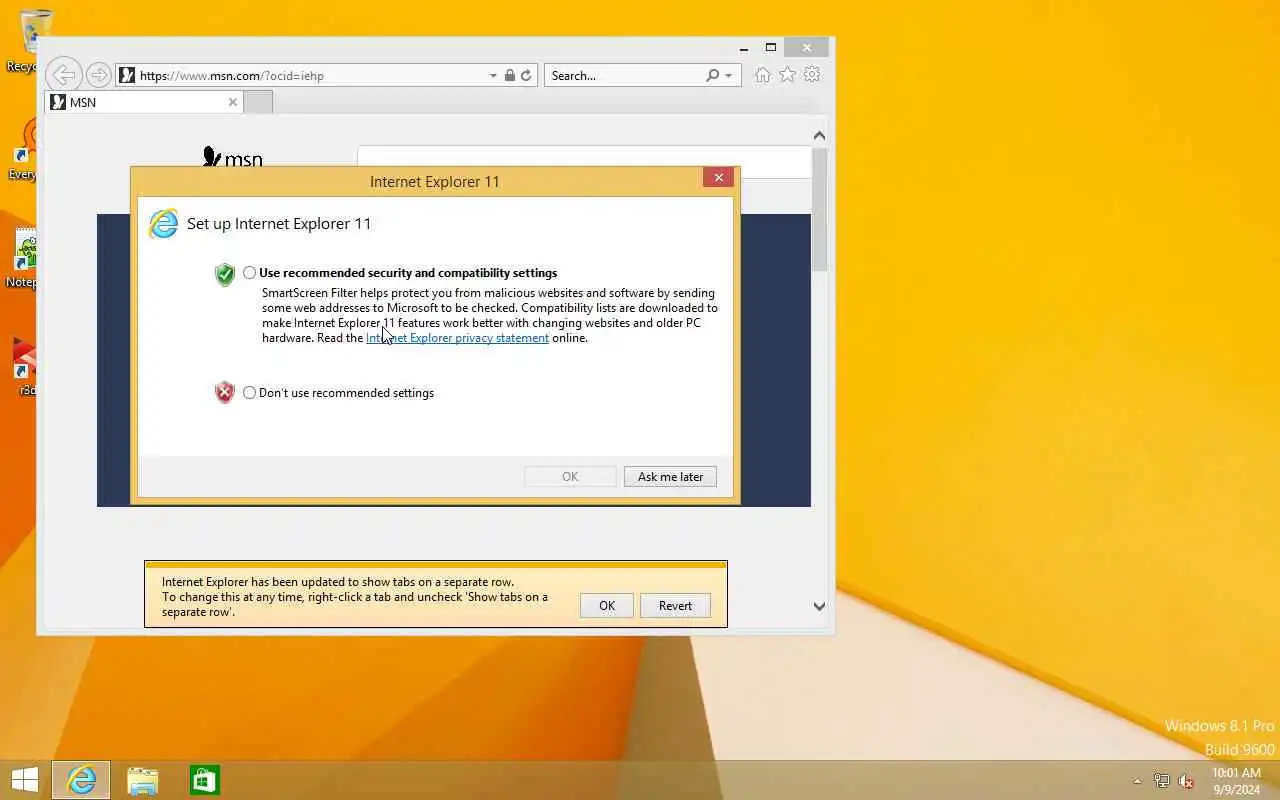Screen dimensions: 1280x800
Task: Click the red shield X icon
Action: [225, 393]
